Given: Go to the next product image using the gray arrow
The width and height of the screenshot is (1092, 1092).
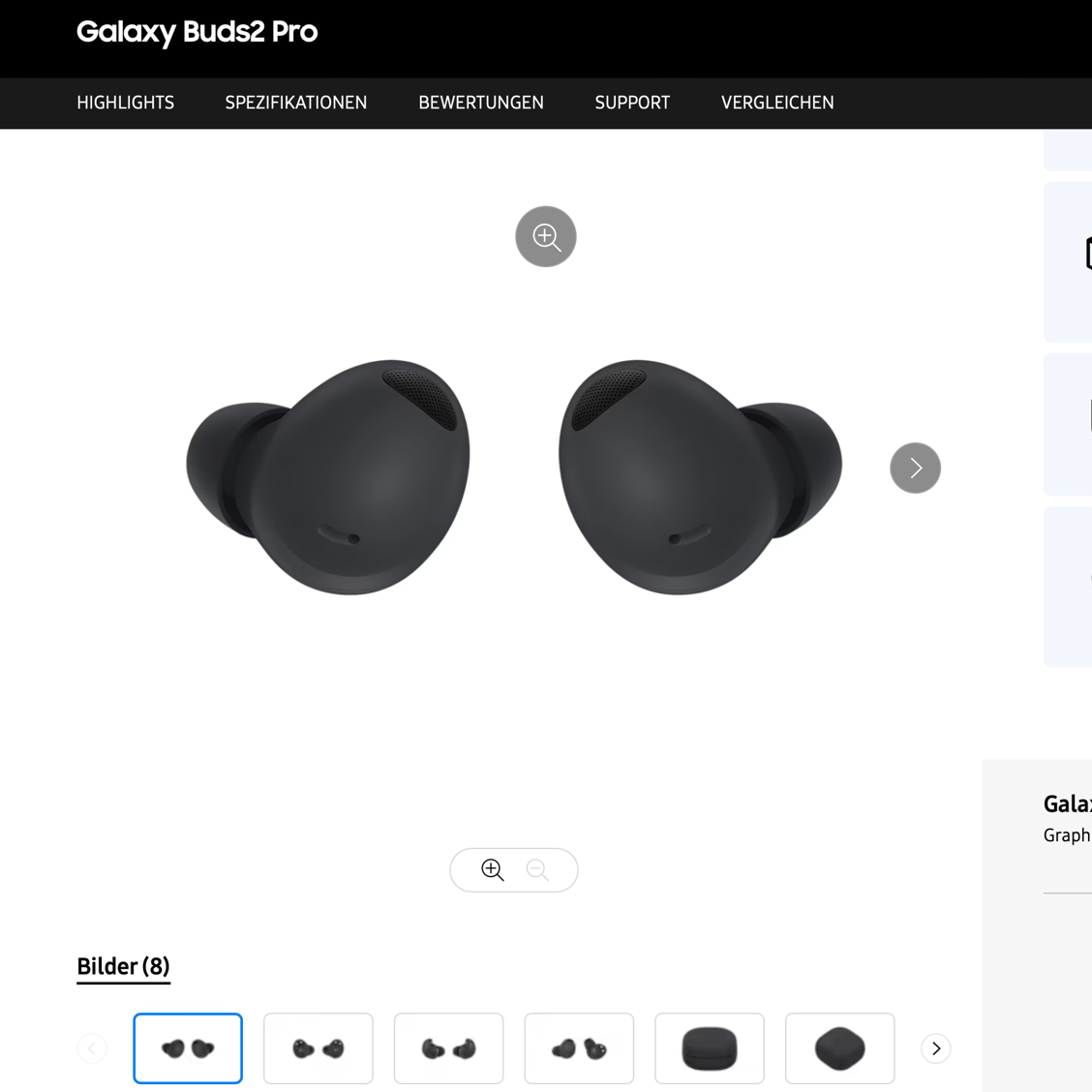Looking at the screenshot, I should (915, 468).
